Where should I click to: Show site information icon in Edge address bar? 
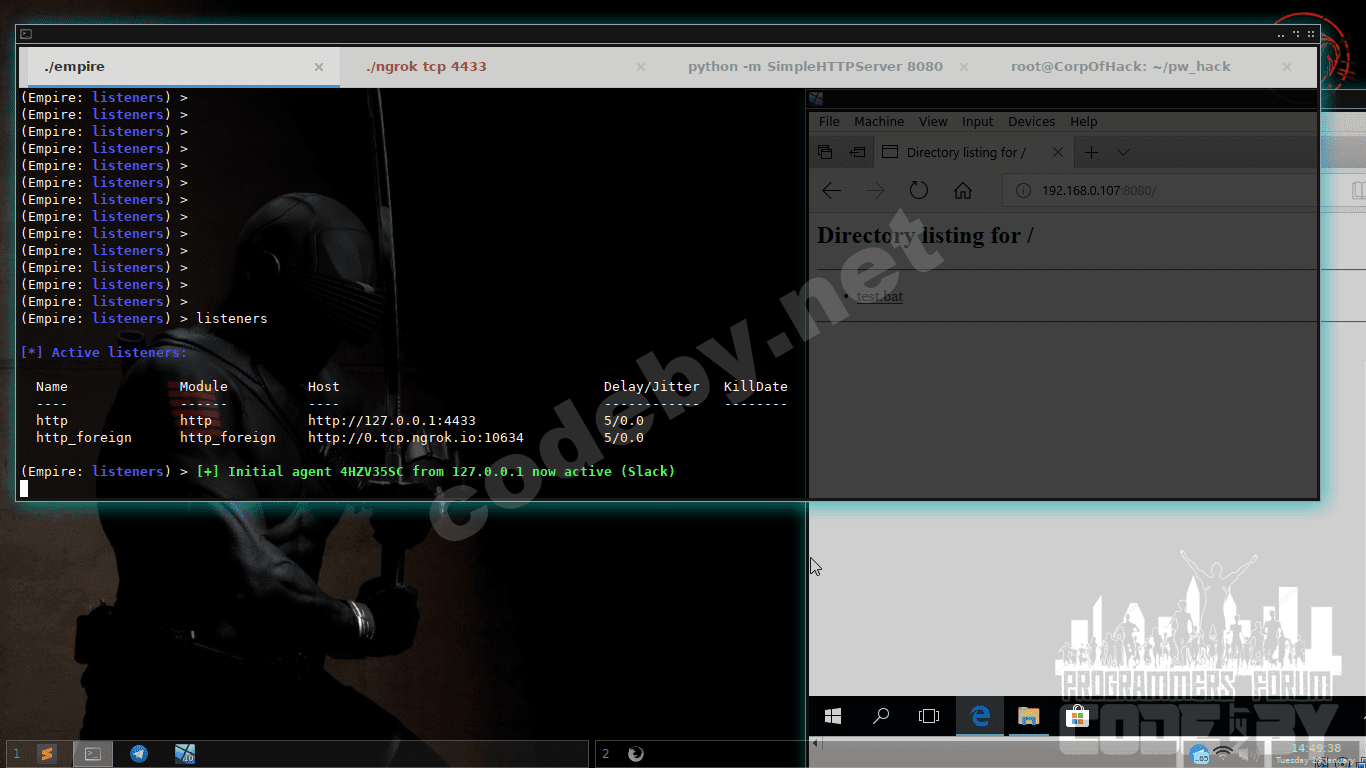tap(1023, 190)
